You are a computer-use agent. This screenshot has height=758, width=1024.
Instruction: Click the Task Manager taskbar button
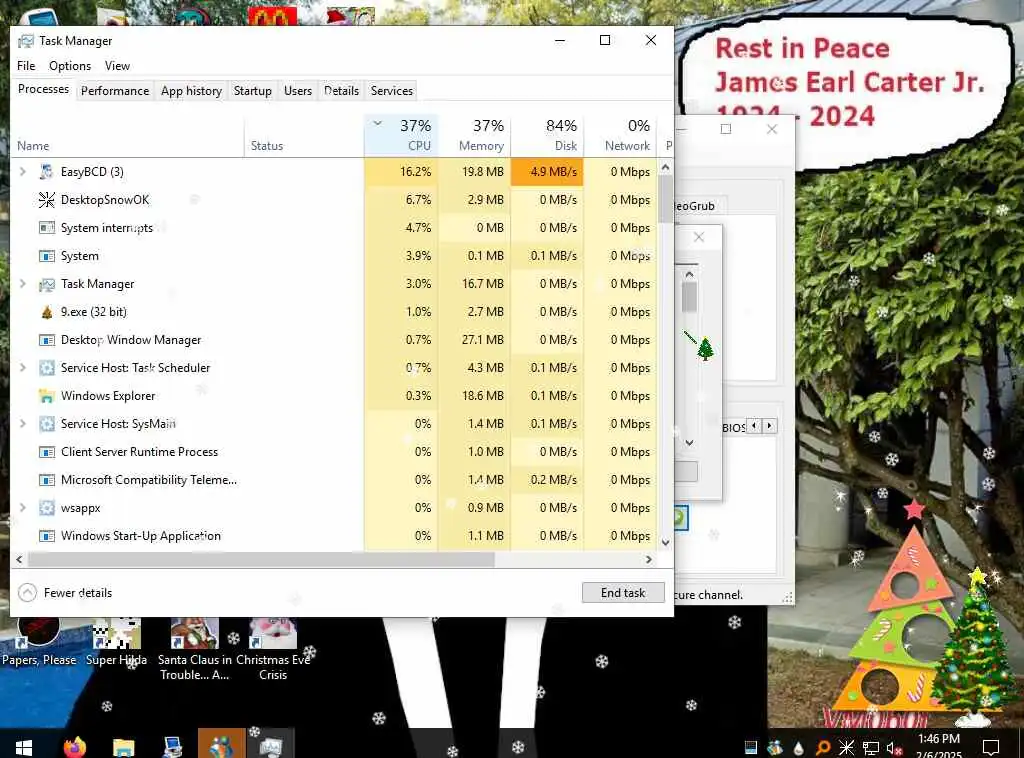tap(270, 745)
